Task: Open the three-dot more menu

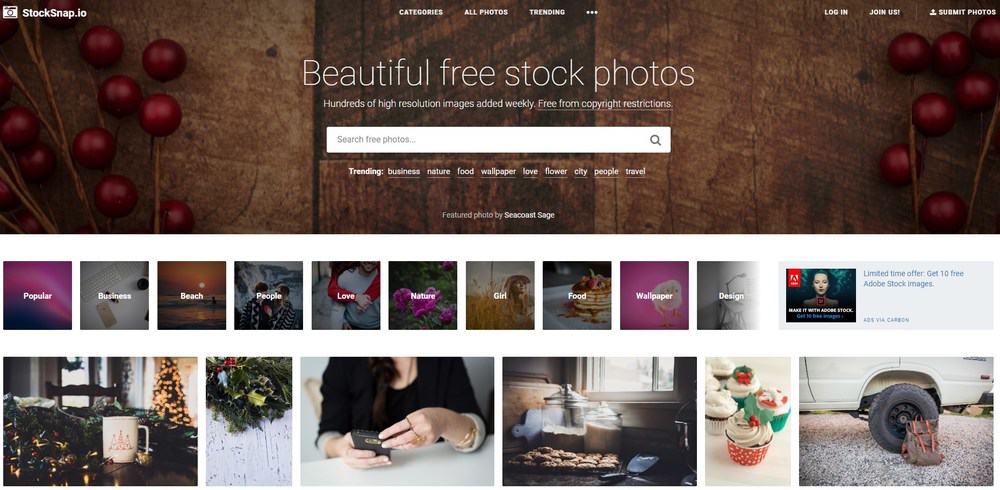Action: 592,12
